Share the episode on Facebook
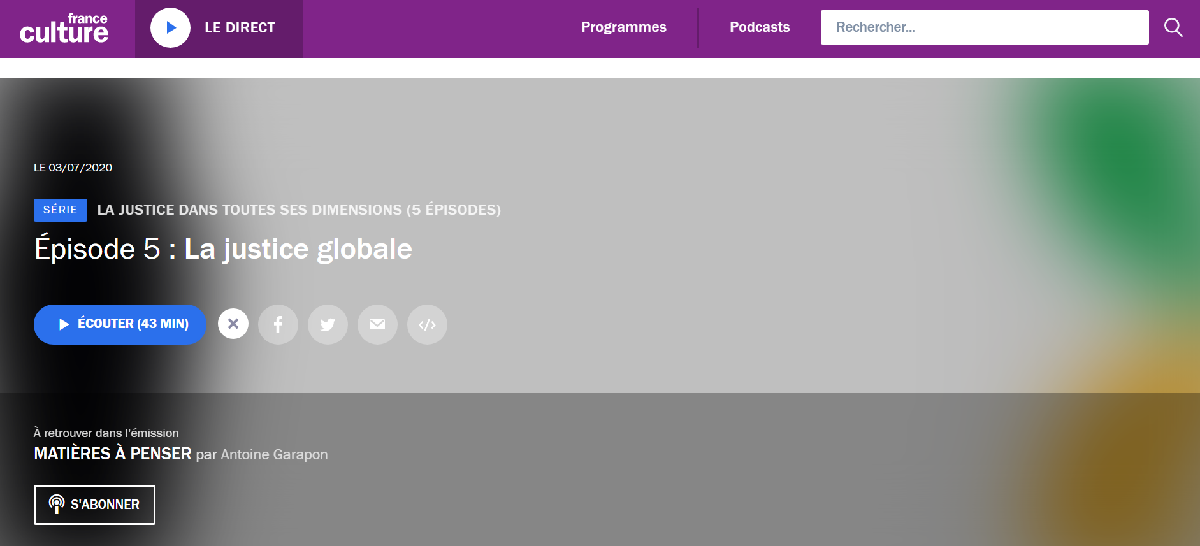 (x=278, y=324)
